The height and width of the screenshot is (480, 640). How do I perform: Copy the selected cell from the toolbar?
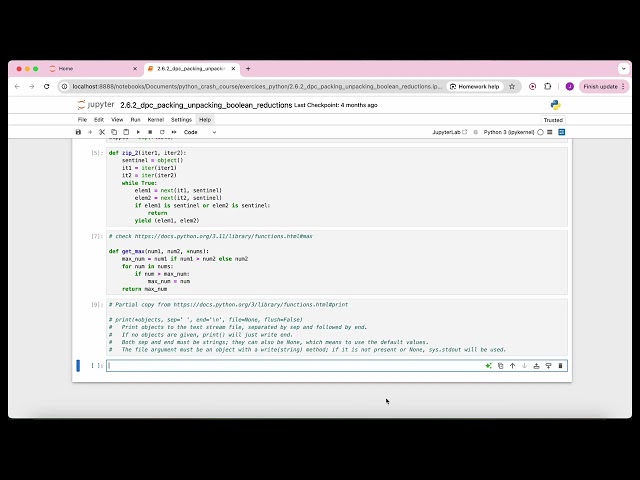(x=114, y=132)
